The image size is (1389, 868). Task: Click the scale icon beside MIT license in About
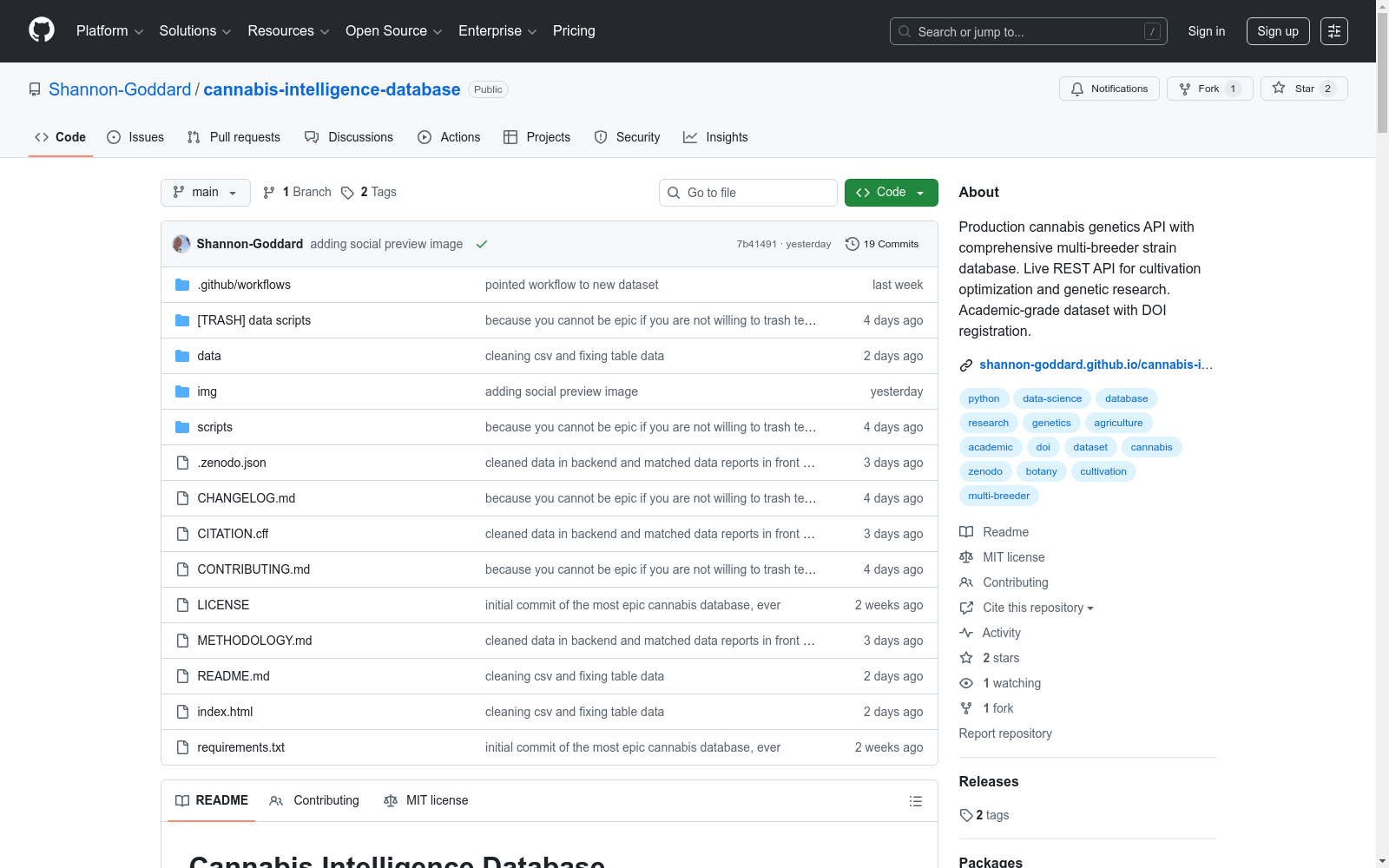click(966, 557)
